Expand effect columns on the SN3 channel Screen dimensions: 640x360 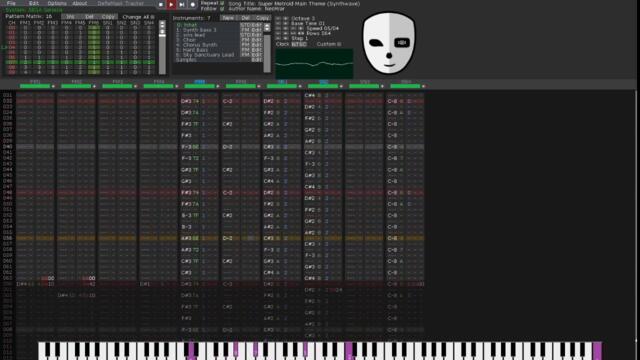point(382,87)
